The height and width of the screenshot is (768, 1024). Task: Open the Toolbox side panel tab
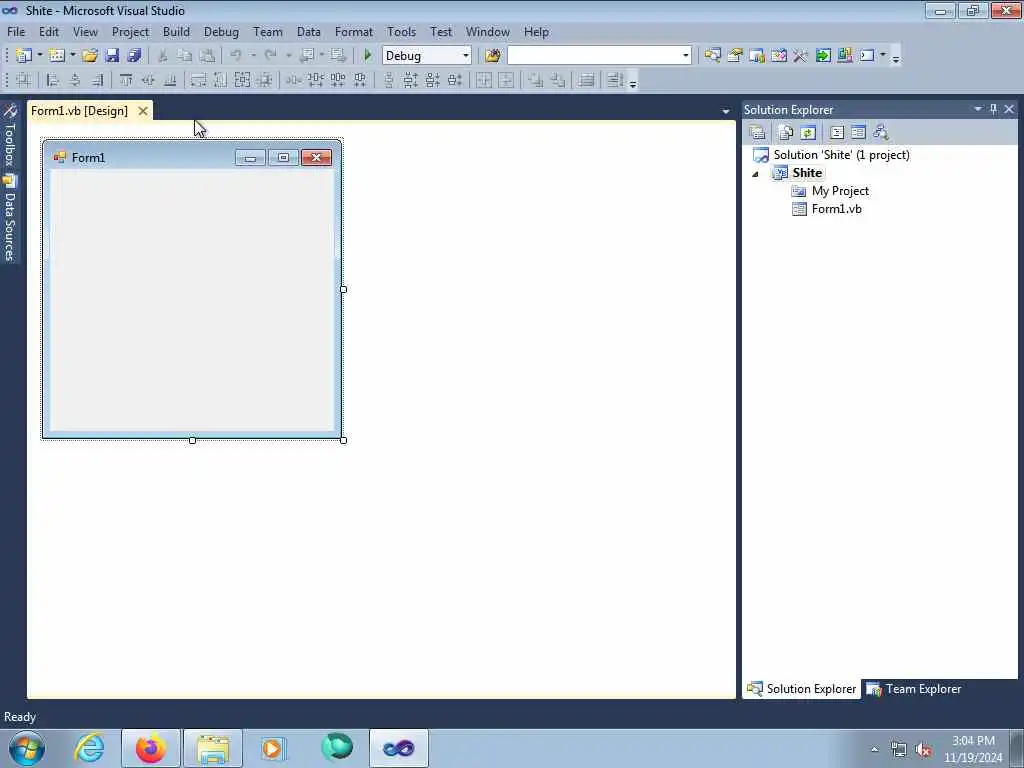click(x=10, y=135)
